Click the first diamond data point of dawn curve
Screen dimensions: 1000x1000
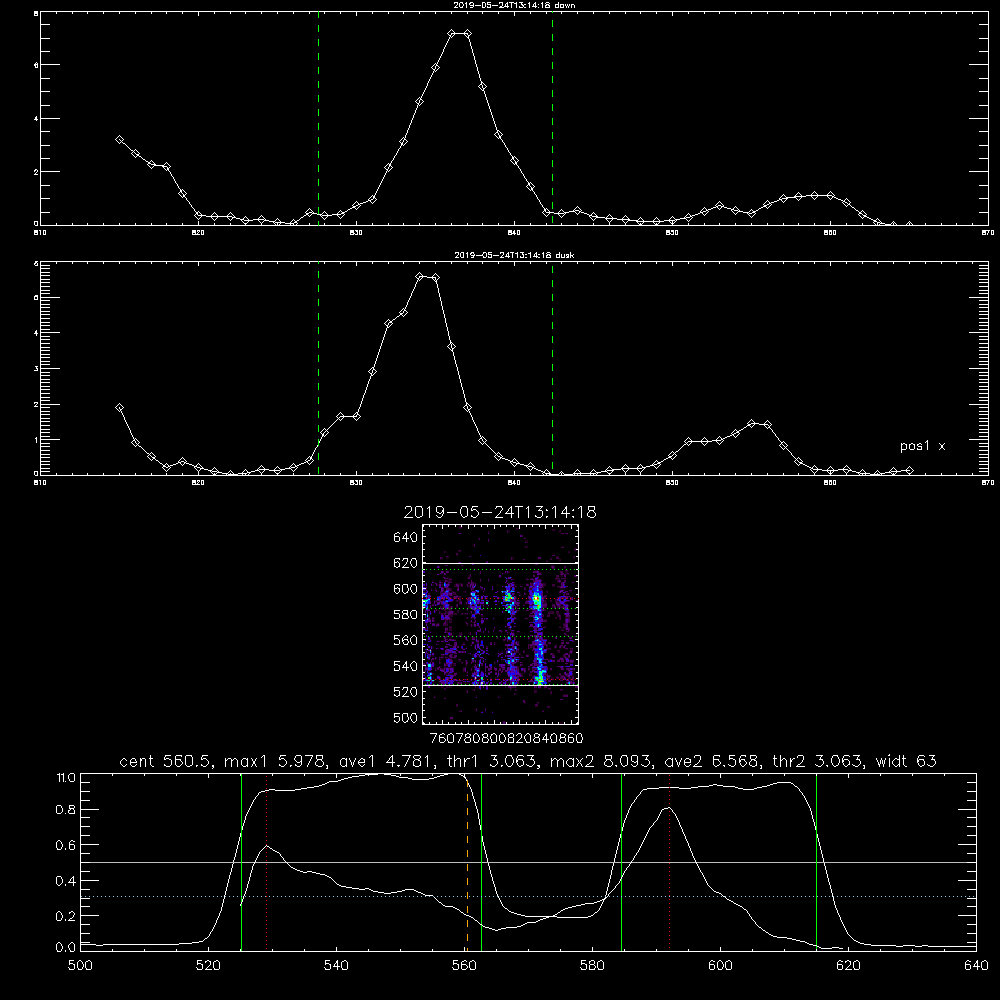119,139
